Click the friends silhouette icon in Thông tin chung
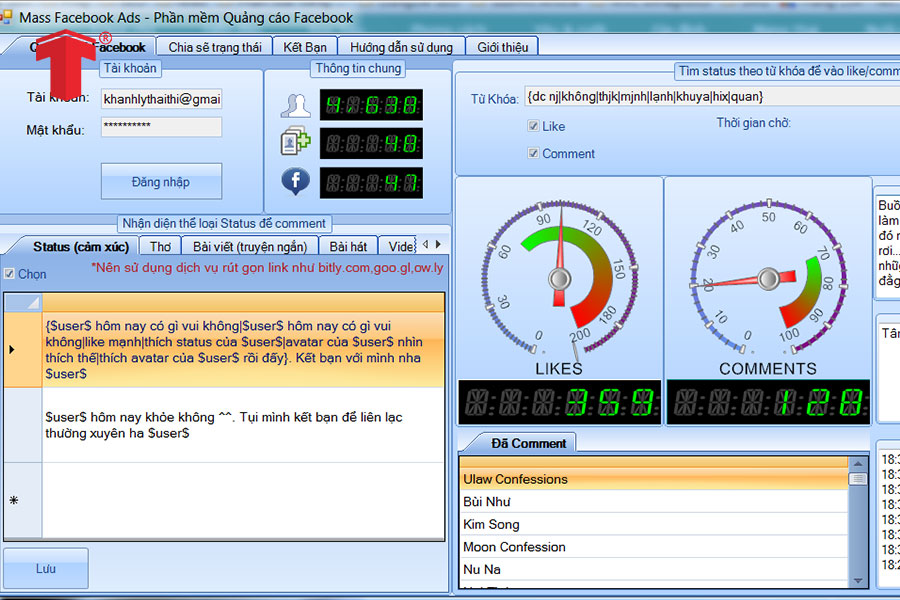The image size is (900, 600). pyautogui.click(x=296, y=106)
